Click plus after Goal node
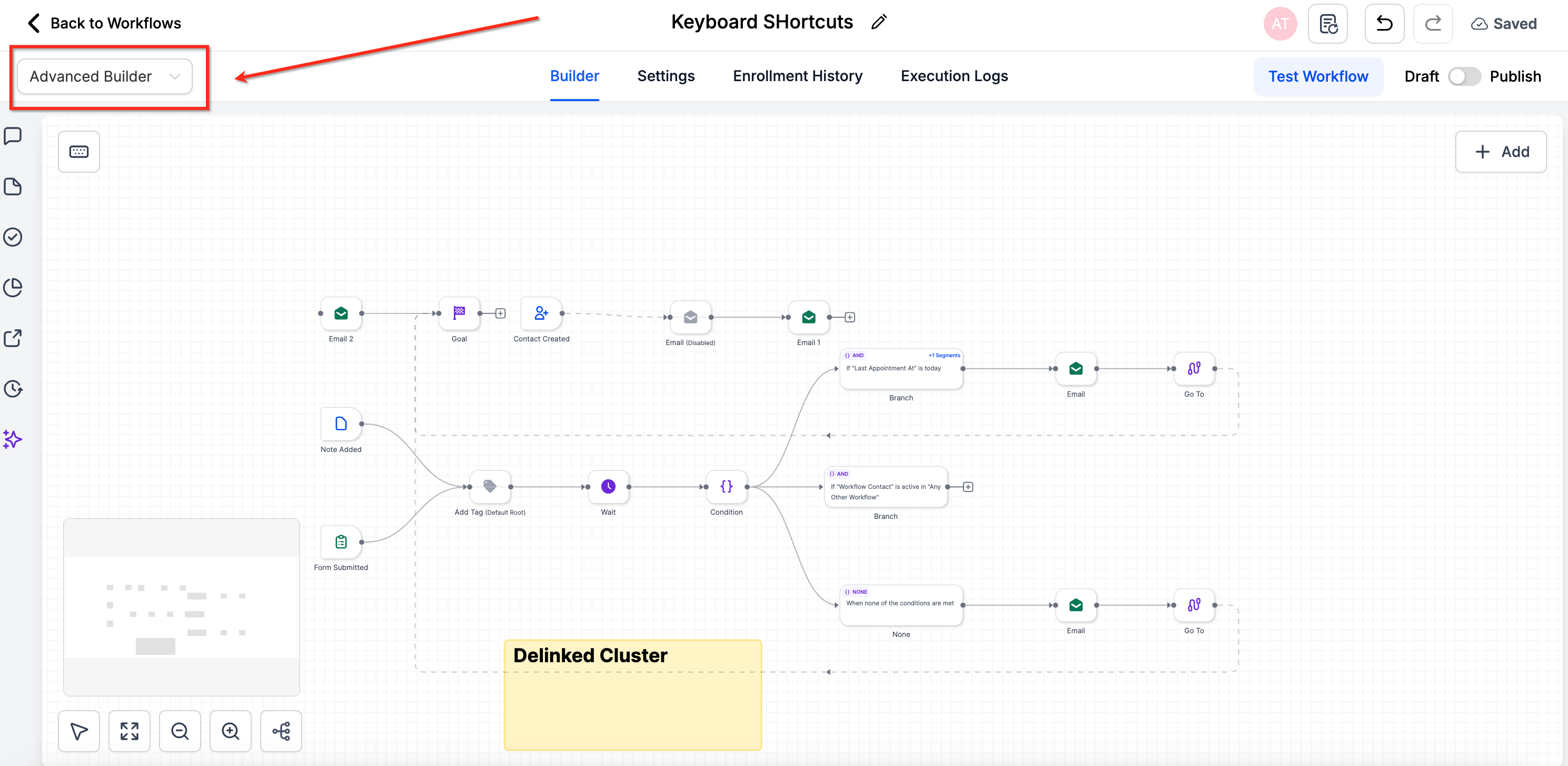The height and width of the screenshot is (766, 1568). pos(500,313)
